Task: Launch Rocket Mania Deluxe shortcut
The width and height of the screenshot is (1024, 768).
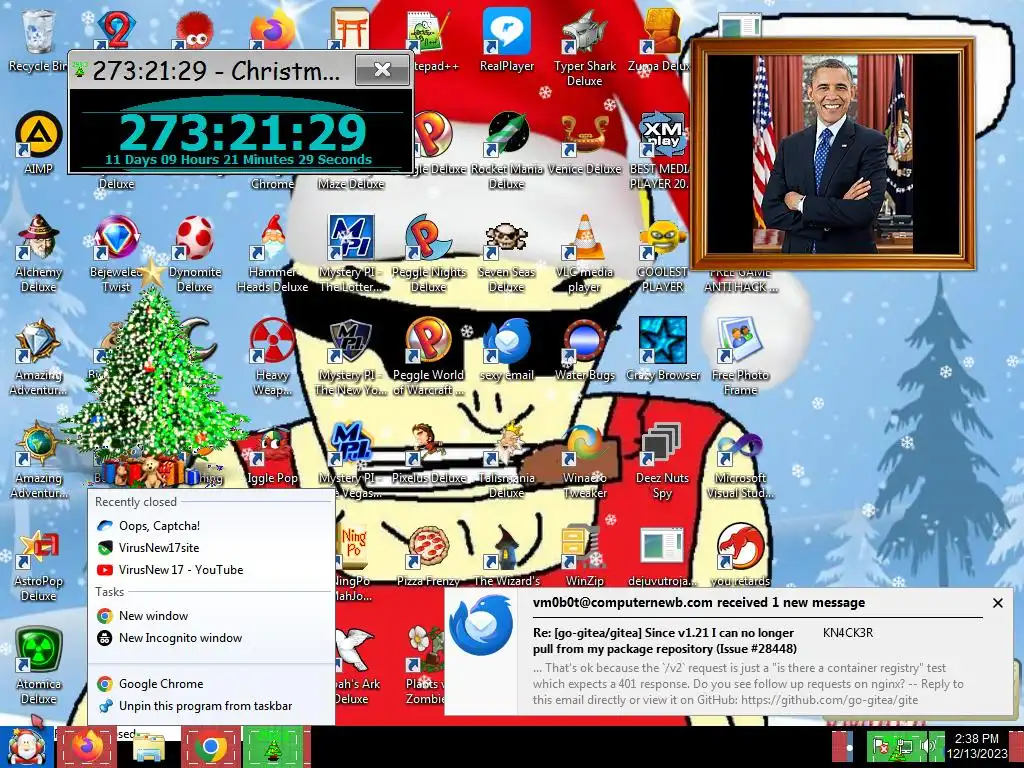Action: [x=506, y=150]
